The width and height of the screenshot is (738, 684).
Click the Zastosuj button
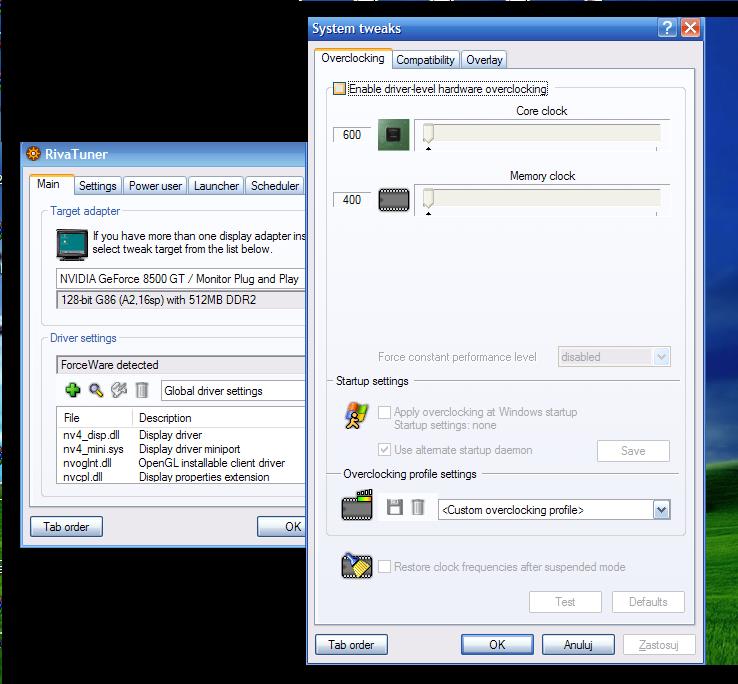tap(659, 644)
